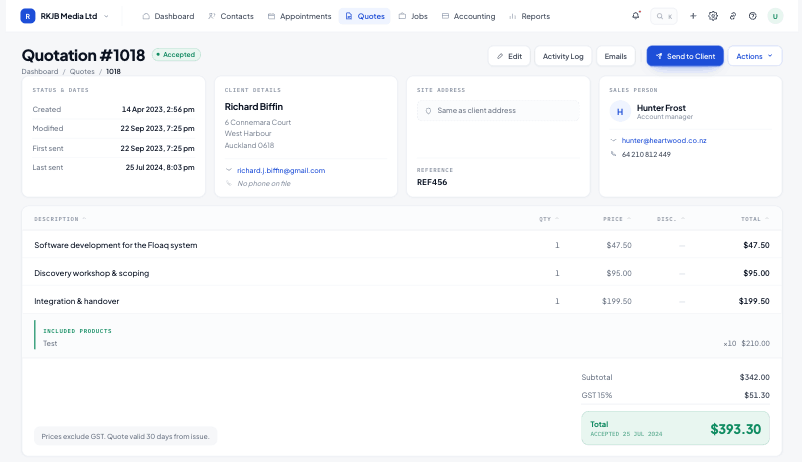Viewport: 802px width, 462px height.
Task: Click Send to Client
Action: pos(685,56)
